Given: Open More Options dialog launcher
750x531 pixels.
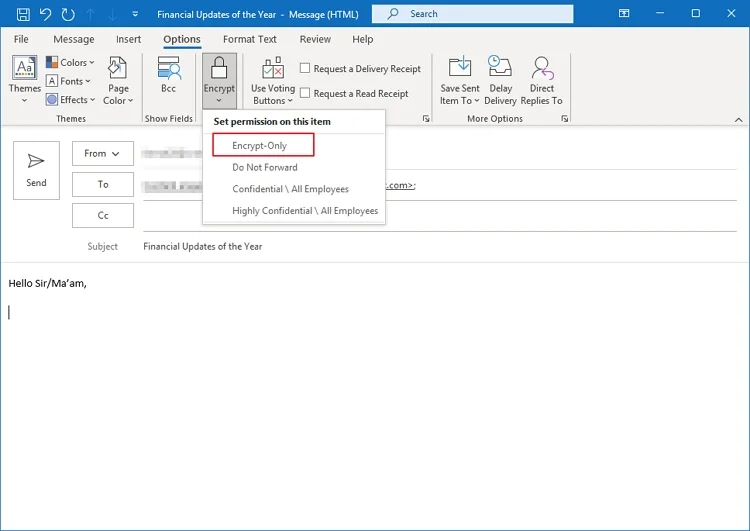Looking at the screenshot, I should 564,119.
